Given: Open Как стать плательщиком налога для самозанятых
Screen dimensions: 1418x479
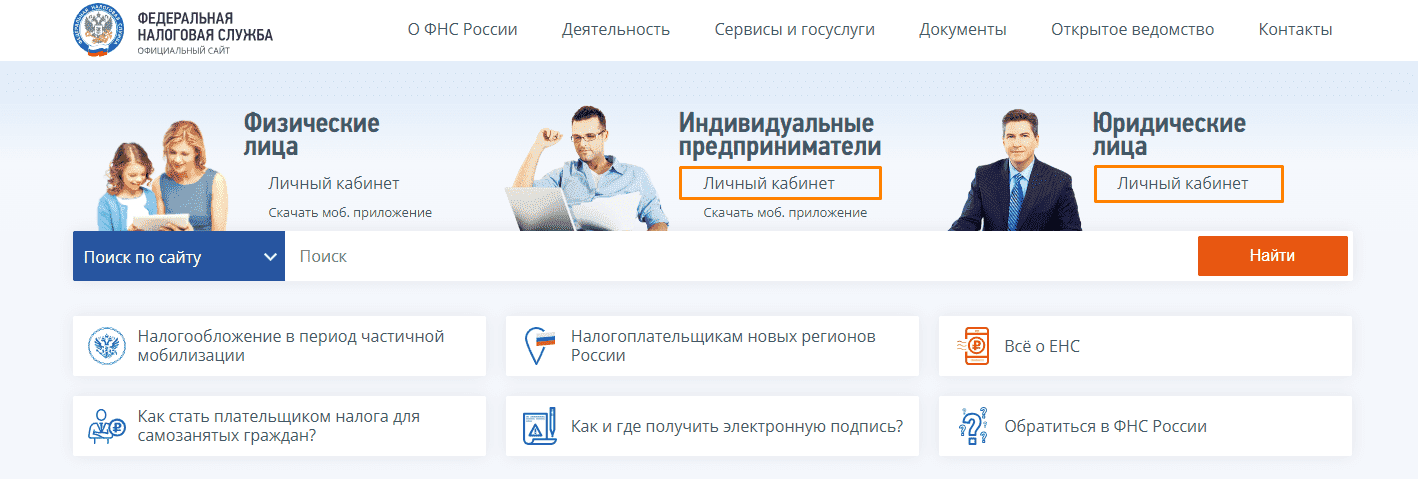Looking at the screenshot, I should [x=279, y=426].
